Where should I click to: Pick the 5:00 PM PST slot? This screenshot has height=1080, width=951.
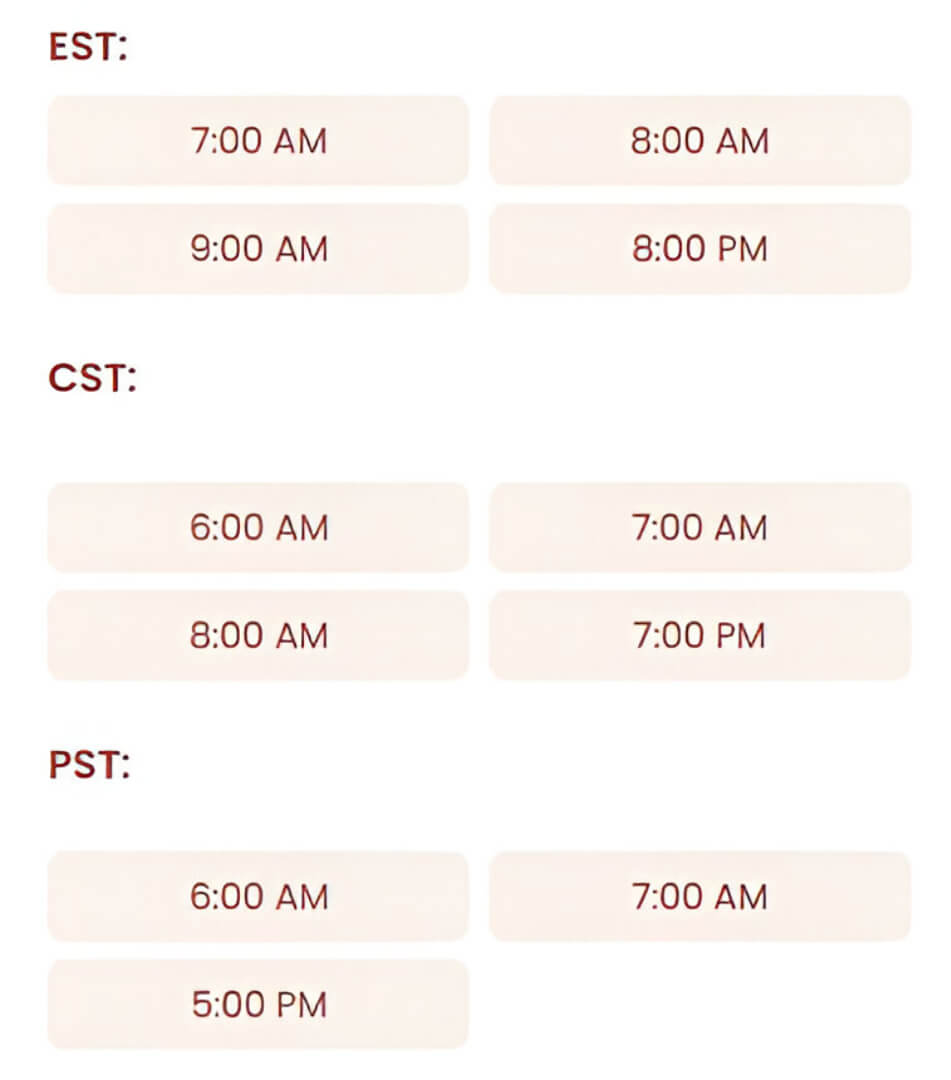[x=258, y=1004]
